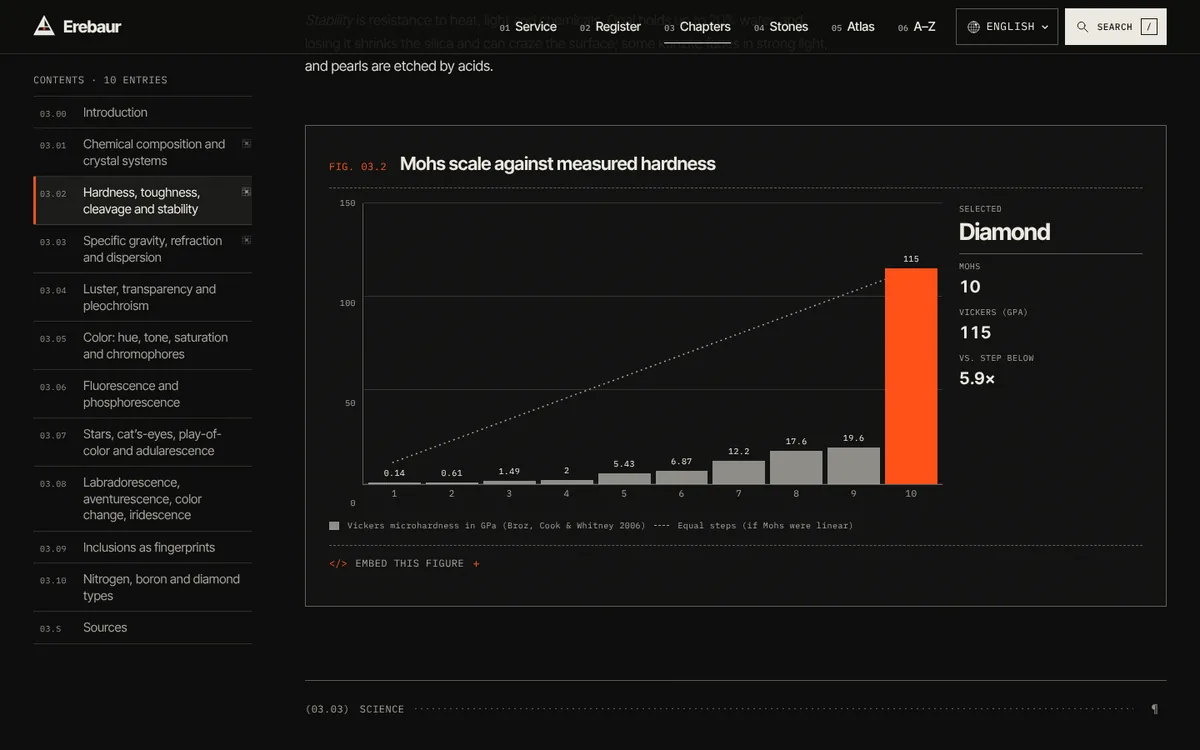Click the figure icon beside Specific gravity entry
1200x750 pixels.
pos(246,240)
